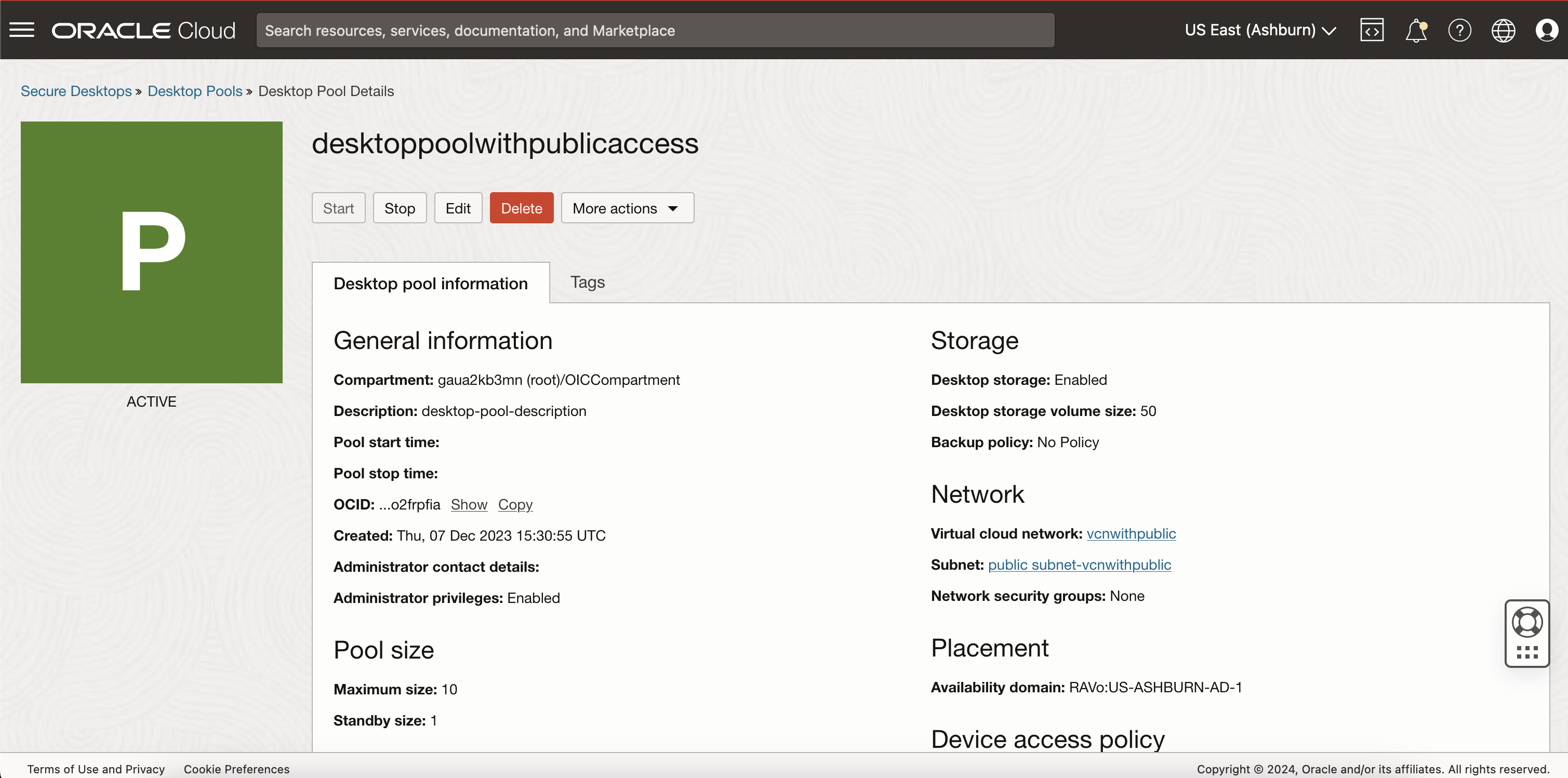Open the user profile avatar menu

pos(1546,31)
